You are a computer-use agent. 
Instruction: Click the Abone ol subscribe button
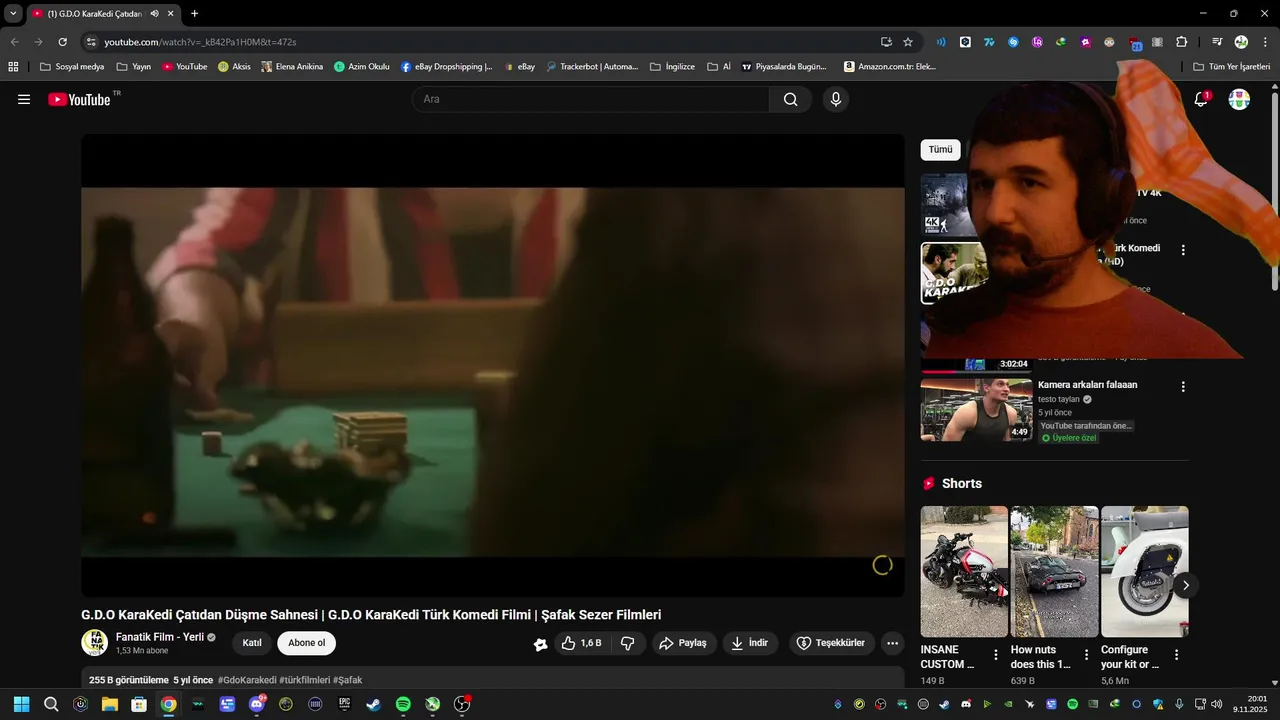coord(307,643)
